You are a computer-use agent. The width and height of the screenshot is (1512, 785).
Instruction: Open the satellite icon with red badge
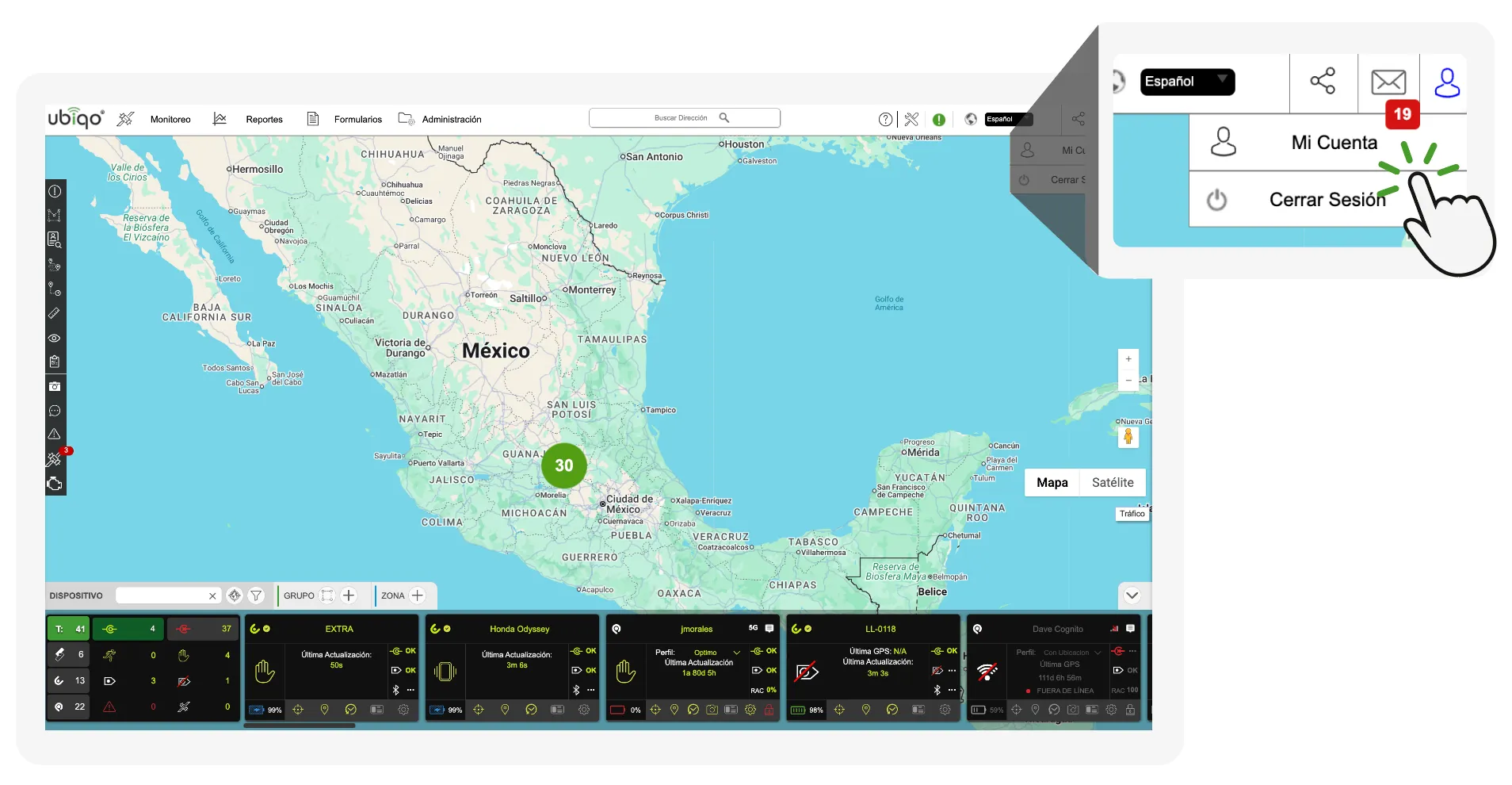click(55, 458)
